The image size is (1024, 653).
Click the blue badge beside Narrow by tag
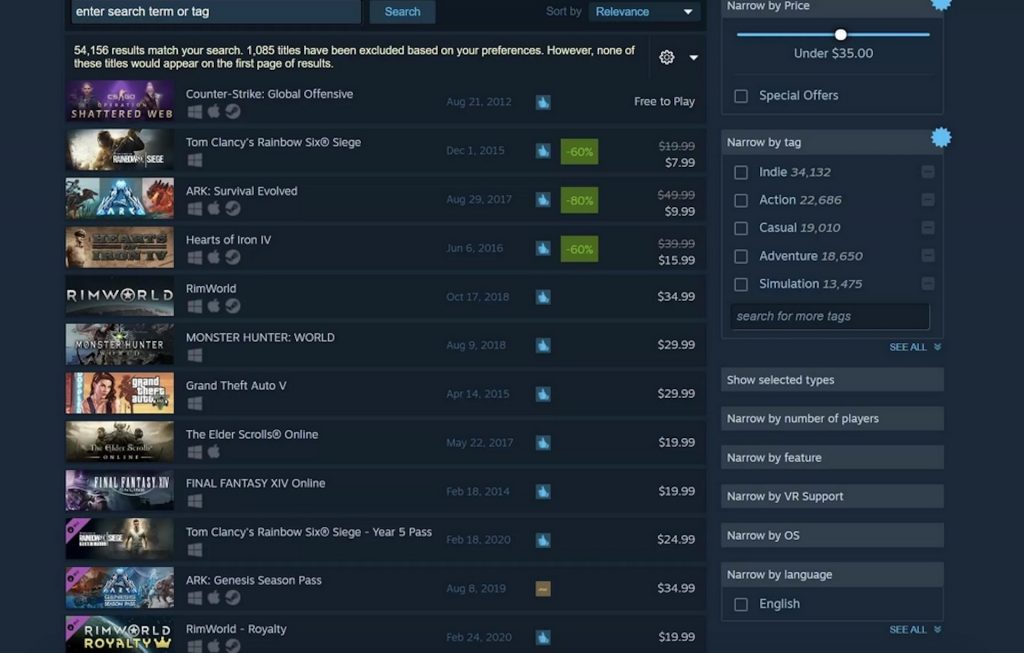click(x=940, y=137)
